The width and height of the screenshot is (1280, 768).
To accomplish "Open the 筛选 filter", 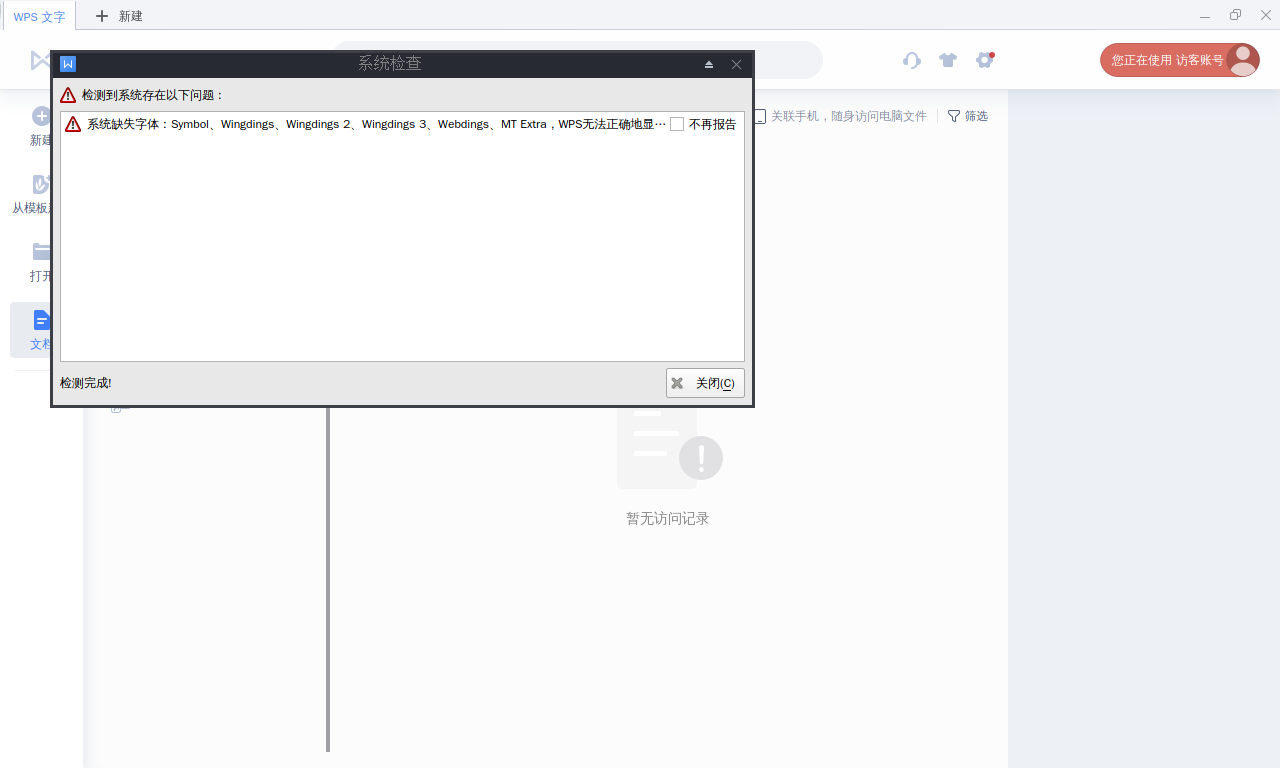I will click(967, 116).
